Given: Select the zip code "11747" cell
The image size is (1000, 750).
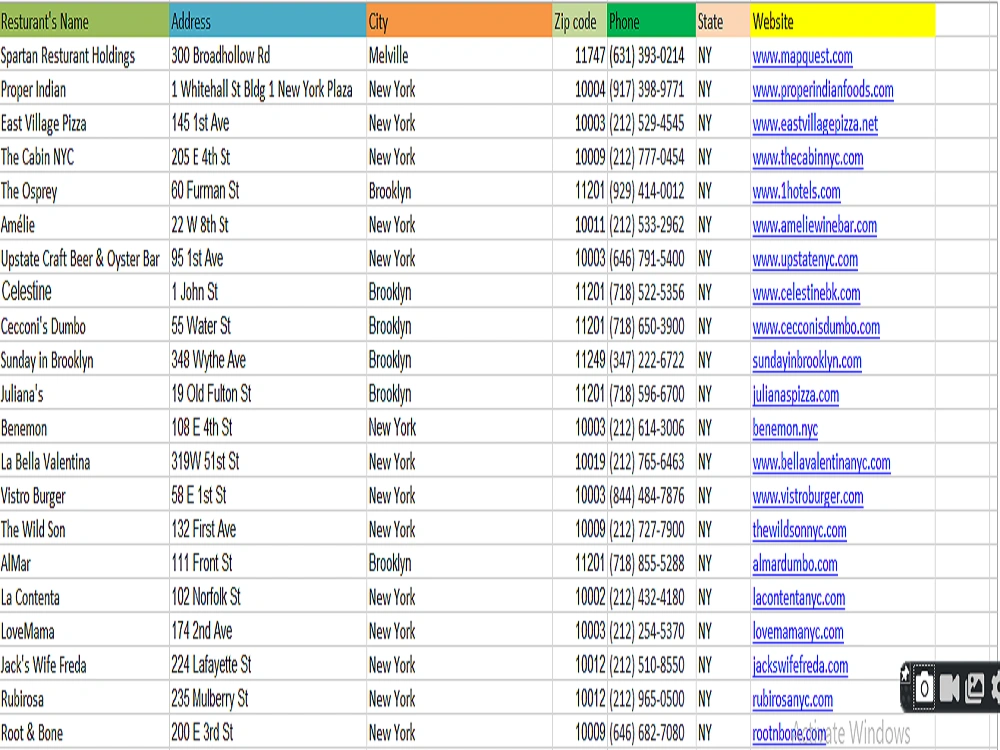Looking at the screenshot, I should pyautogui.click(x=580, y=55).
